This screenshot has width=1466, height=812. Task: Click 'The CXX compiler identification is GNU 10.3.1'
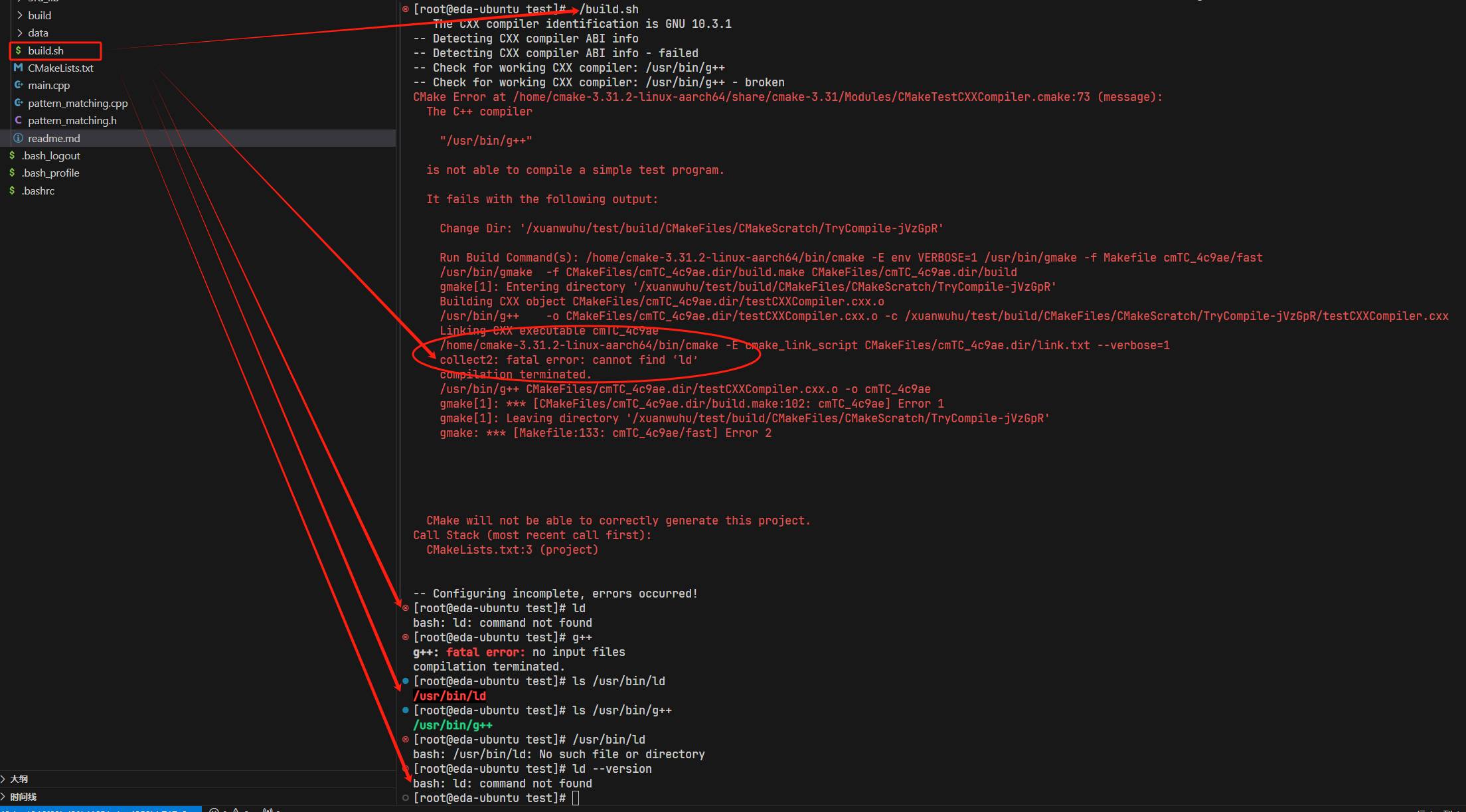[582, 24]
